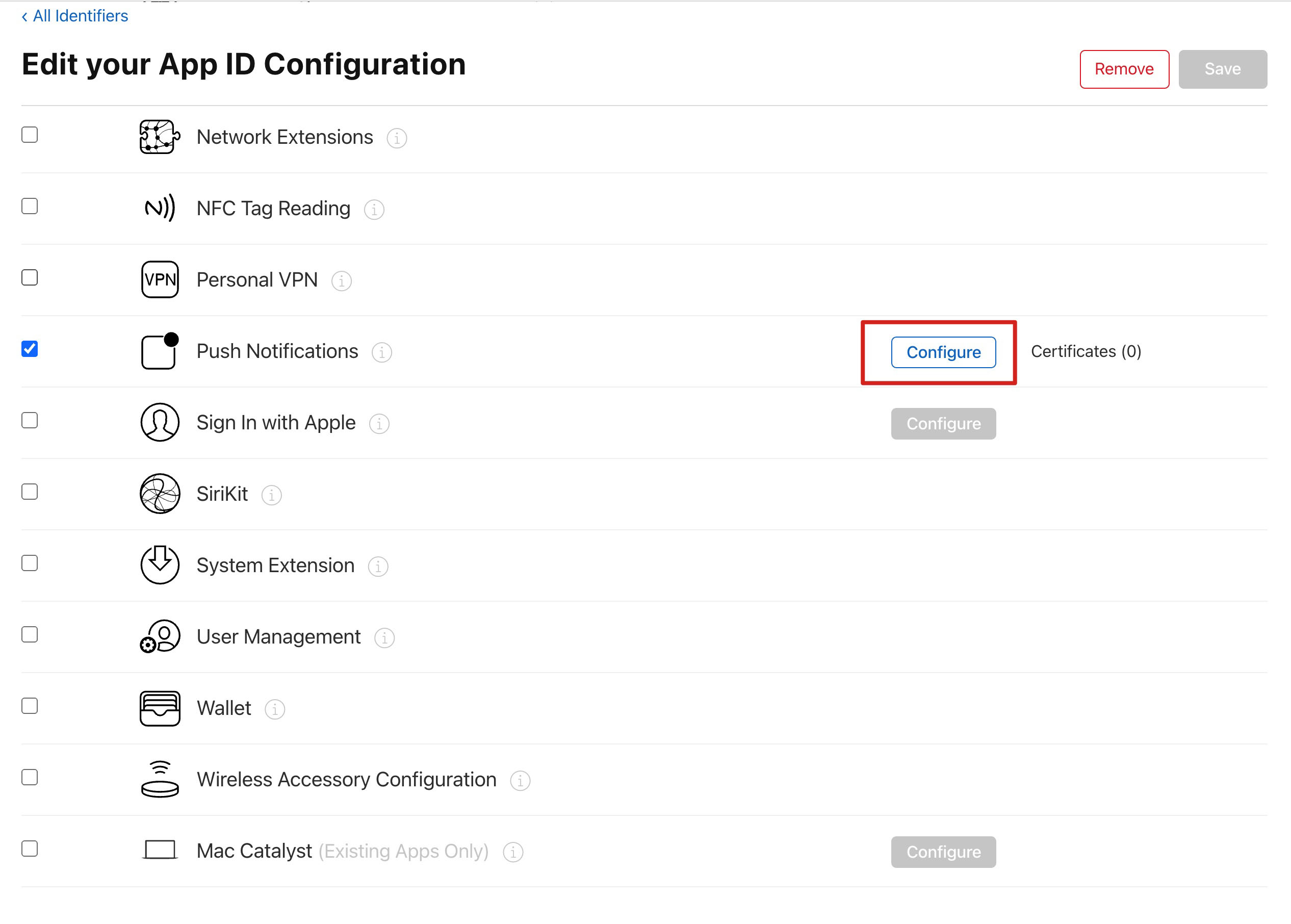Viewport: 1291px width, 924px height.
Task: Click Configure button for Mac Catalyst
Action: click(x=943, y=852)
